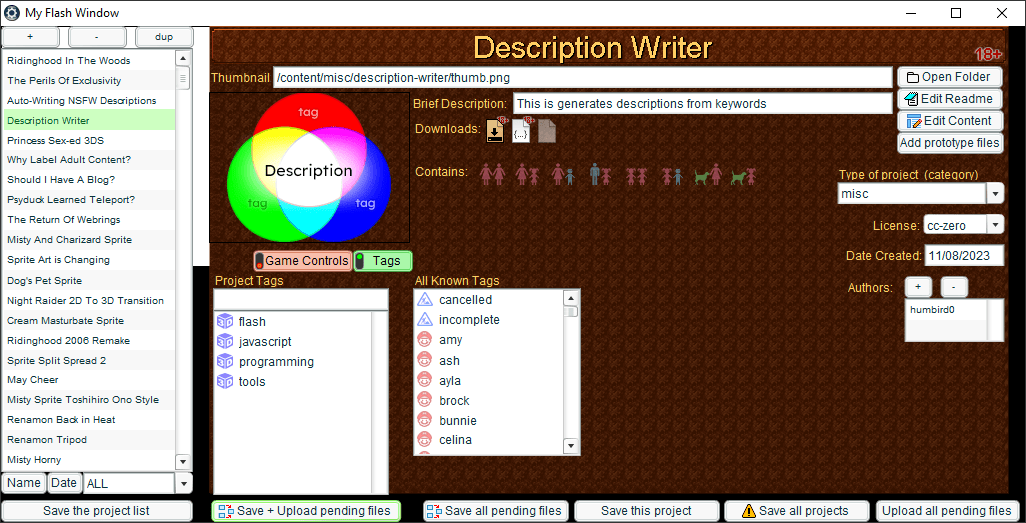Open the Type of project category dropdown
The height and width of the screenshot is (523, 1026).
coord(995,194)
